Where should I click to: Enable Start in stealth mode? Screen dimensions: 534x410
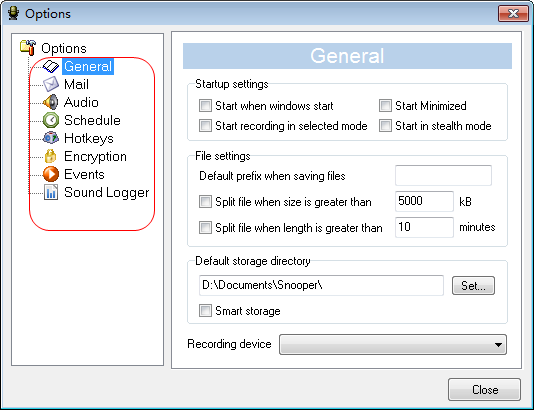pos(385,126)
